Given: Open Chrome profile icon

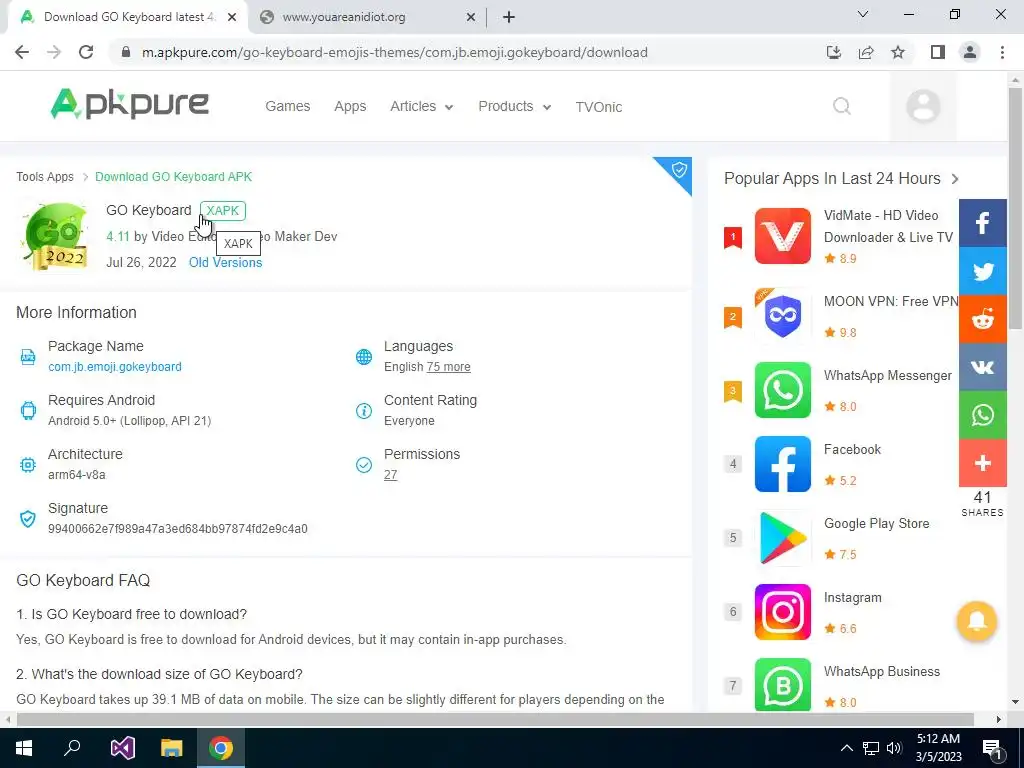Looking at the screenshot, I should pyautogui.click(x=970, y=52).
